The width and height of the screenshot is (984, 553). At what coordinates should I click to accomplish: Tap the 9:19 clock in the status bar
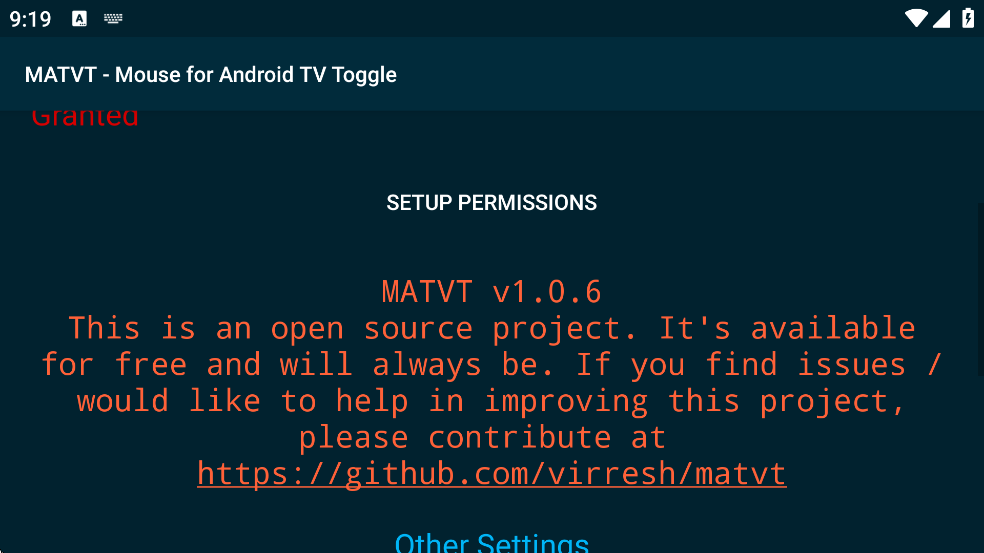click(30, 19)
